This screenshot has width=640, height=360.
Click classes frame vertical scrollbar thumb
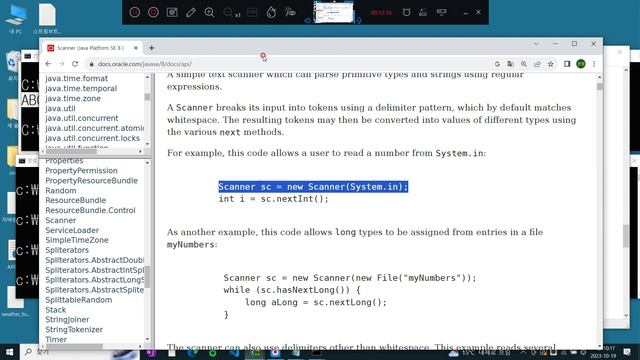pyautogui.click(x=147, y=277)
